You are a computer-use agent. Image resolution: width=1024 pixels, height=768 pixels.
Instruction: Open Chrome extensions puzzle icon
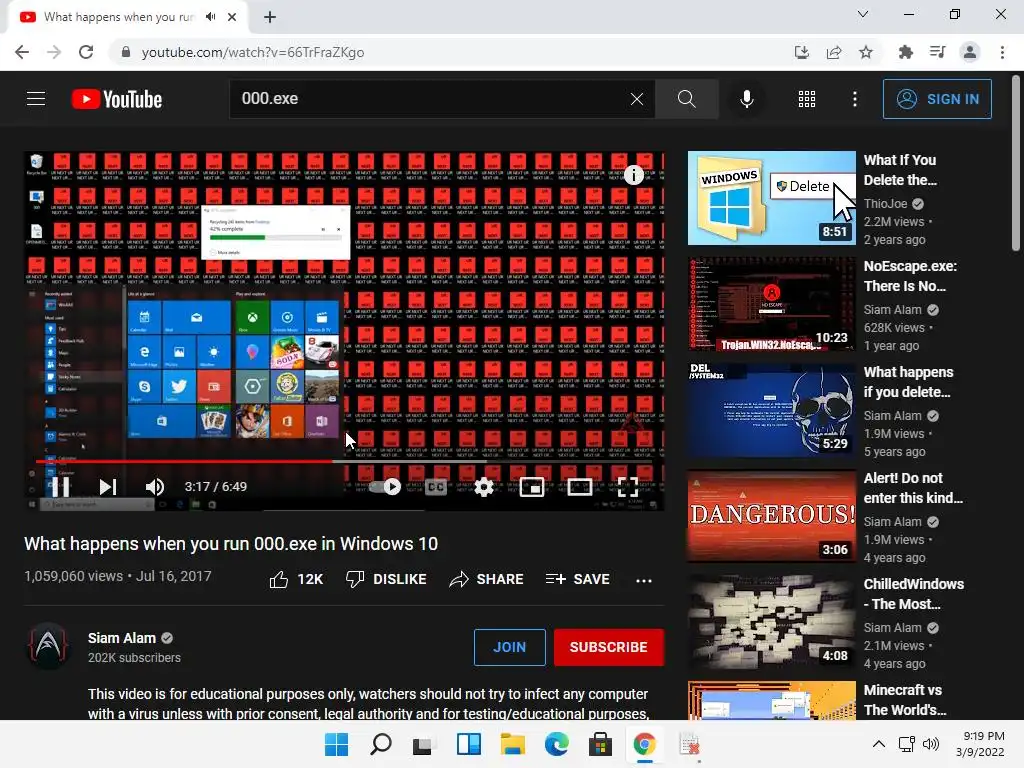[905, 52]
